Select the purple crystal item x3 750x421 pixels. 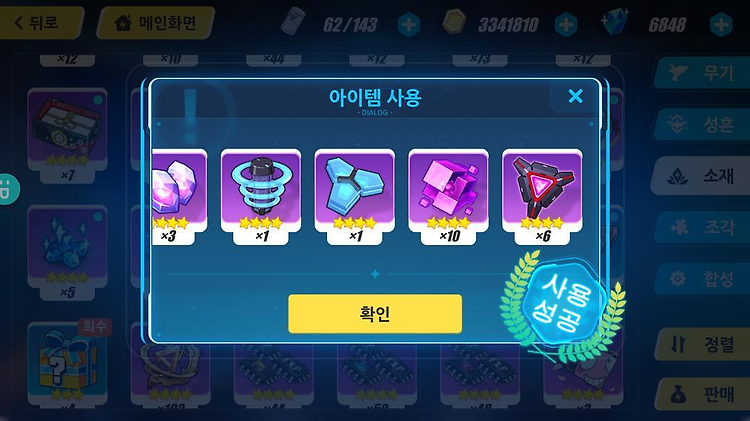point(180,197)
